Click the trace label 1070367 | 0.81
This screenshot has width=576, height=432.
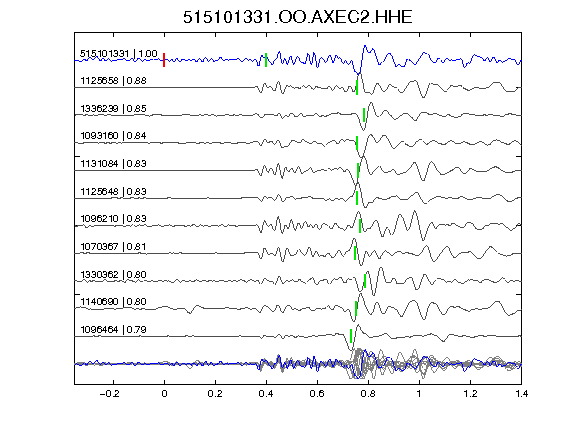pyautogui.click(x=114, y=246)
